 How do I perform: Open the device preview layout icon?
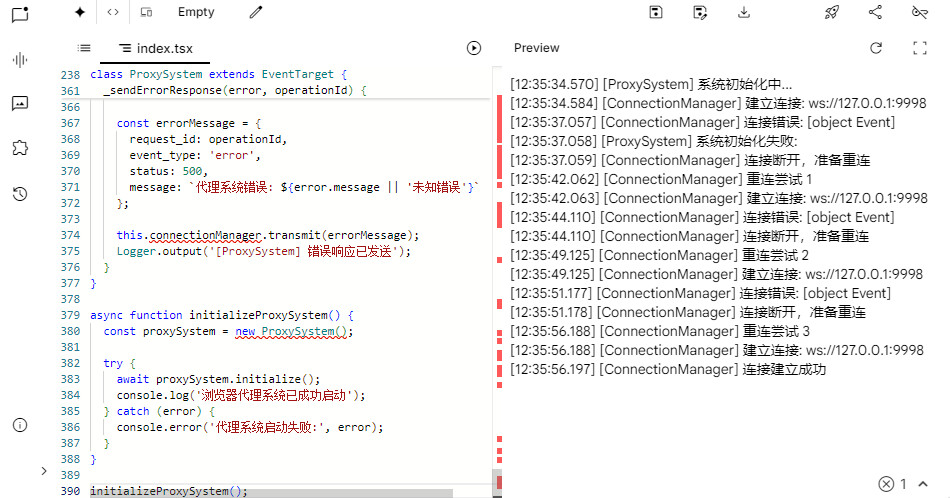[x=146, y=12]
